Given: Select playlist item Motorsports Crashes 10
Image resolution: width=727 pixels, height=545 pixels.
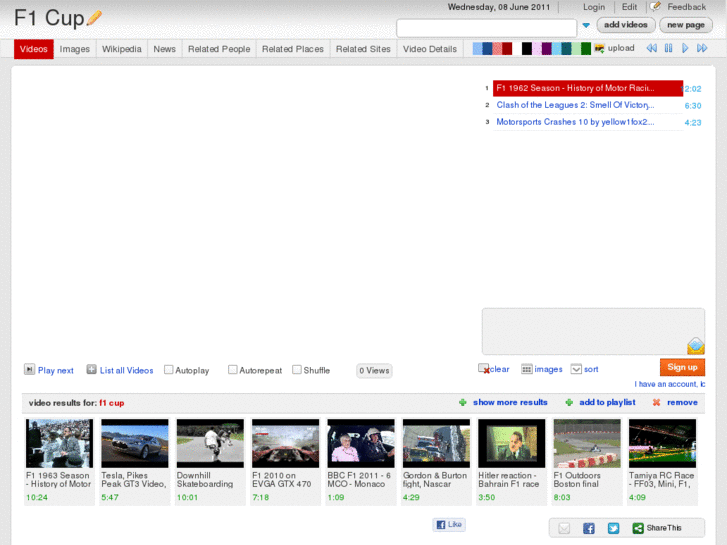Looking at the screenshot, I should [587, 122].
